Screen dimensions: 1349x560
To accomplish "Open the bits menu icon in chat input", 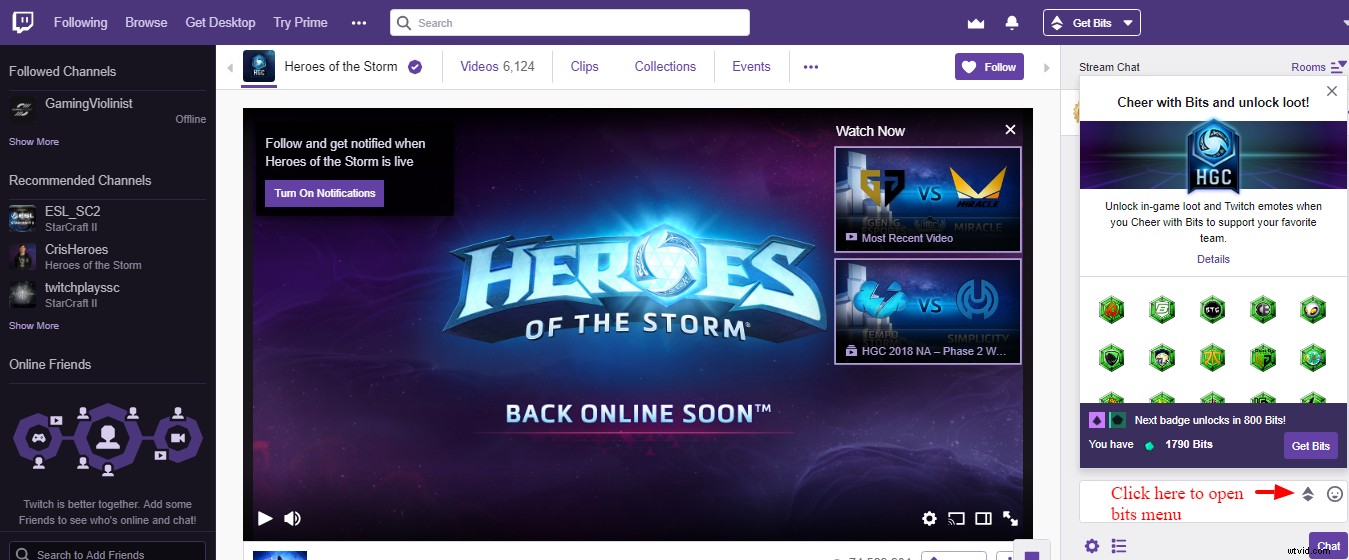I will tap(1307, 493).
